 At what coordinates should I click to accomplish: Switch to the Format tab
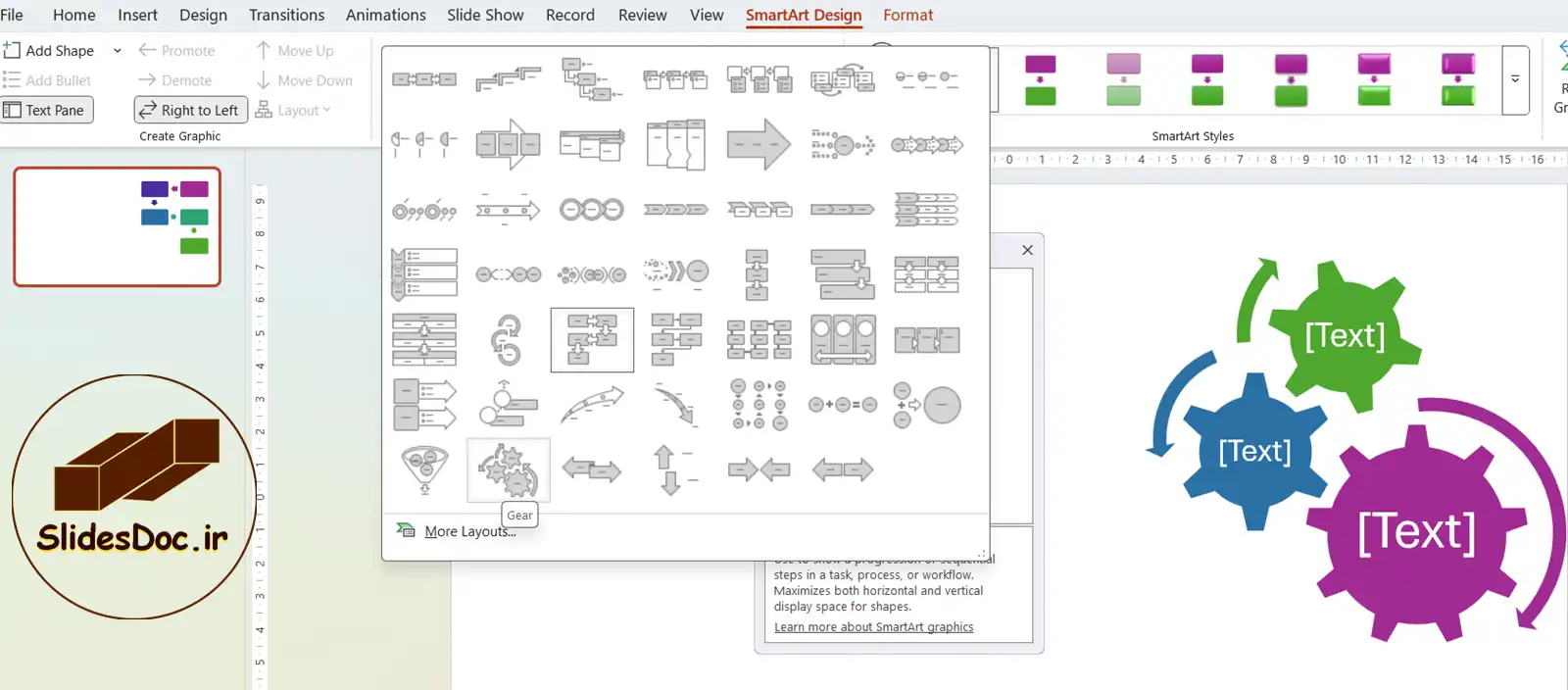tap(907, 15)
